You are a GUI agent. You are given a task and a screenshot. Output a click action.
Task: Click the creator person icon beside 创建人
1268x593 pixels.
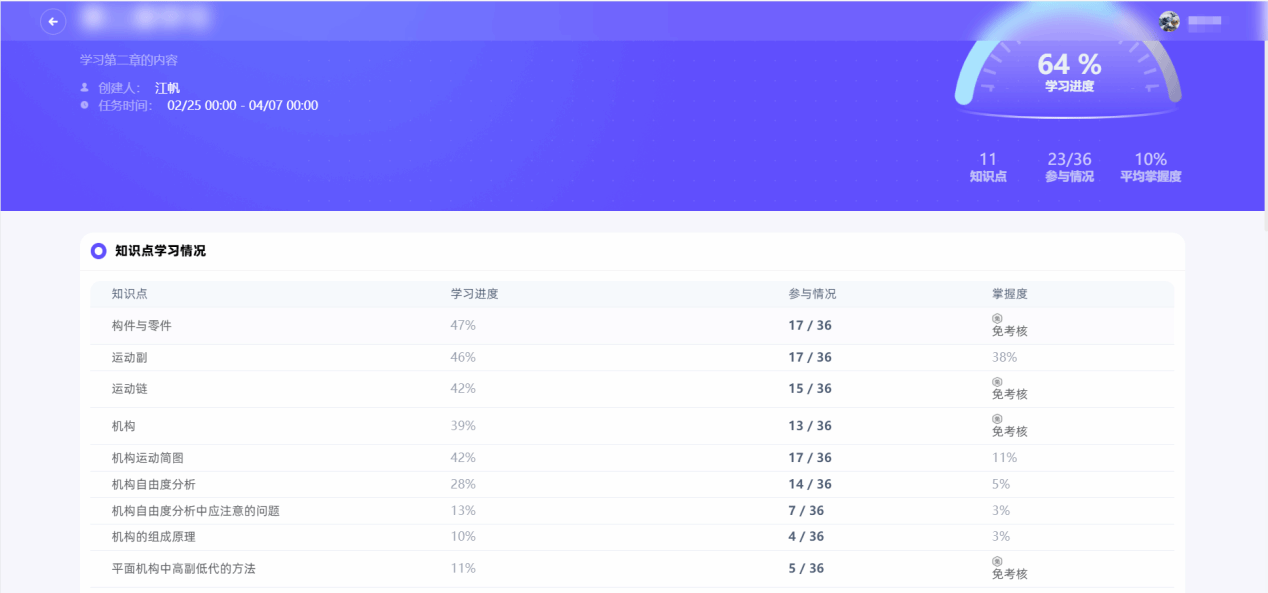click(85, 87)
